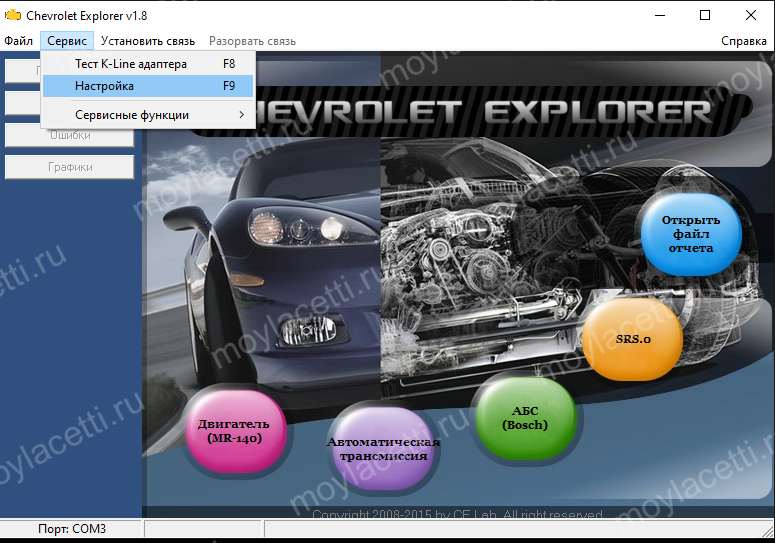Open the Справка menu
This screenshot has height=543, width=775.
(x=743, y=41)
